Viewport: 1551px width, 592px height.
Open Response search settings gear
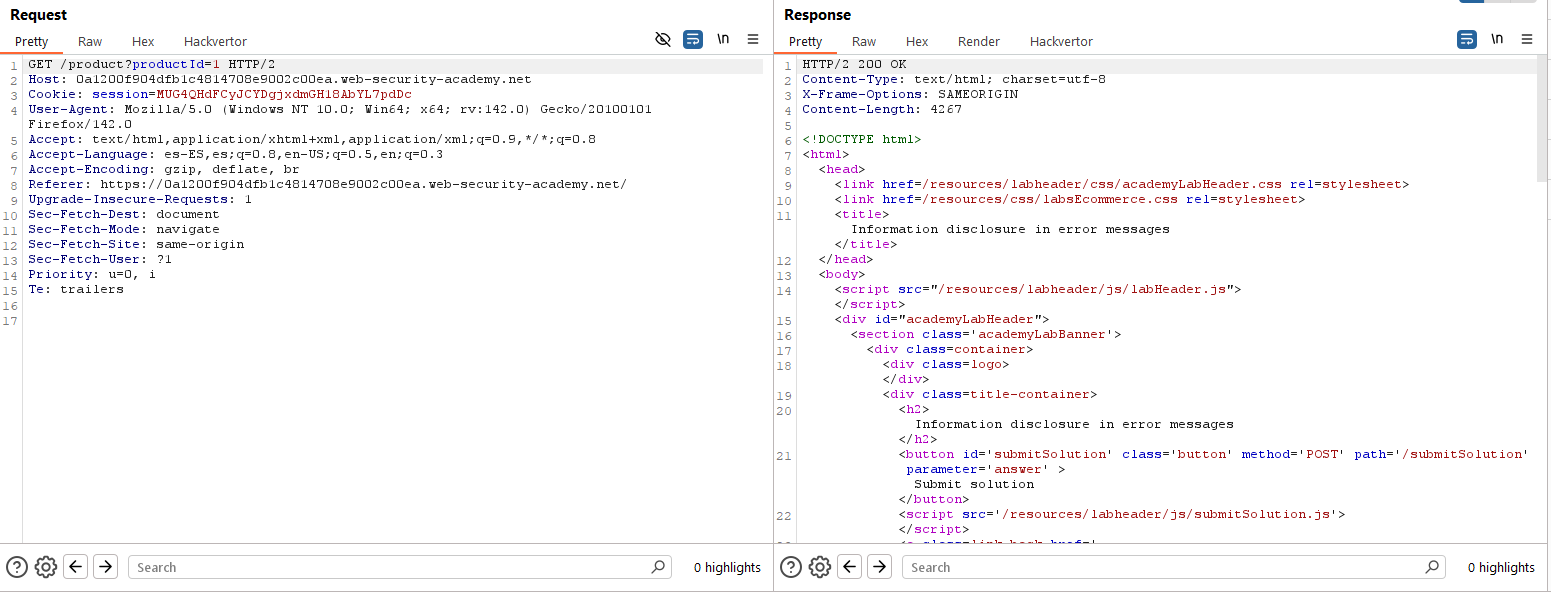coord(820,567)
